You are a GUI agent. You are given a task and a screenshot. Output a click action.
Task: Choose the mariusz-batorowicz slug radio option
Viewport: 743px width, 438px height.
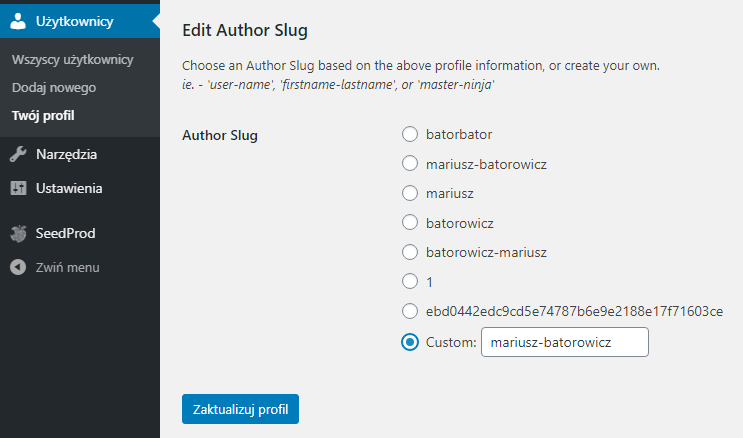coord(409,163)
